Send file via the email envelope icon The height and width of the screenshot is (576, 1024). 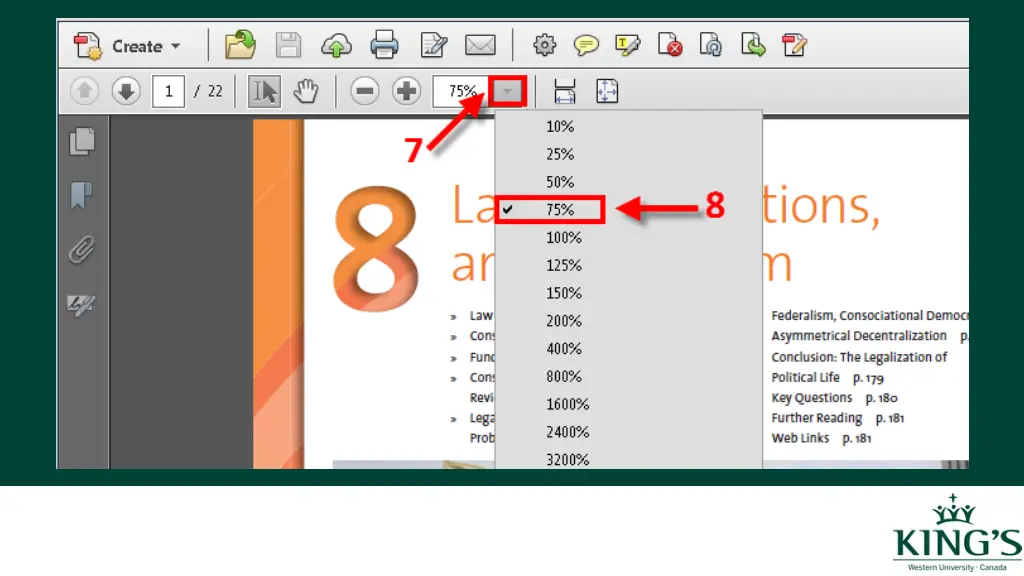click(x=480, y=45)
